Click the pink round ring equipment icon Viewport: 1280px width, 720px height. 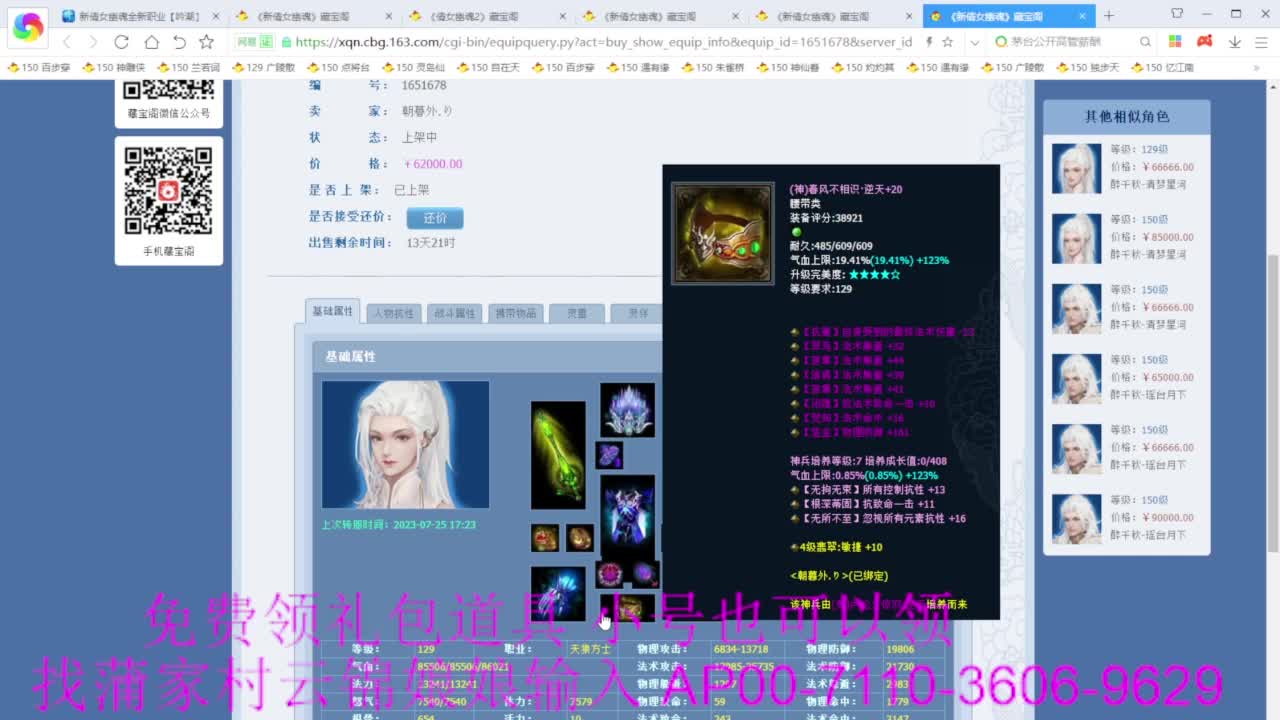point(609,574)
